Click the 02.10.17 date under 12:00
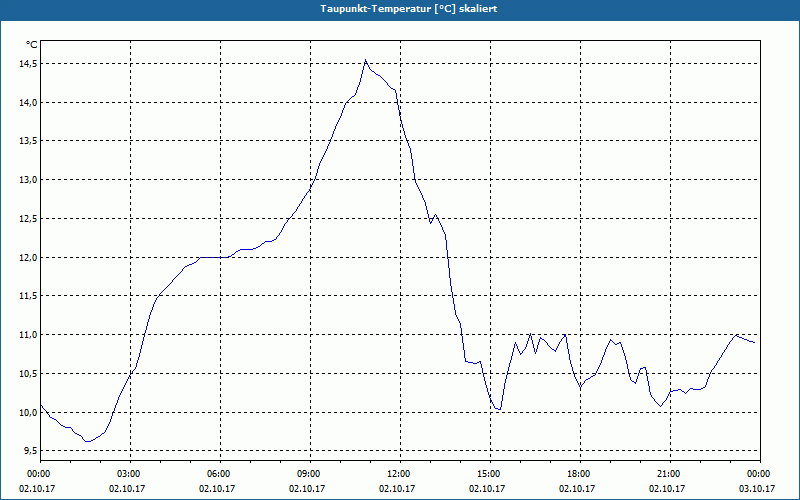800x500 pixels. [397, 488]
